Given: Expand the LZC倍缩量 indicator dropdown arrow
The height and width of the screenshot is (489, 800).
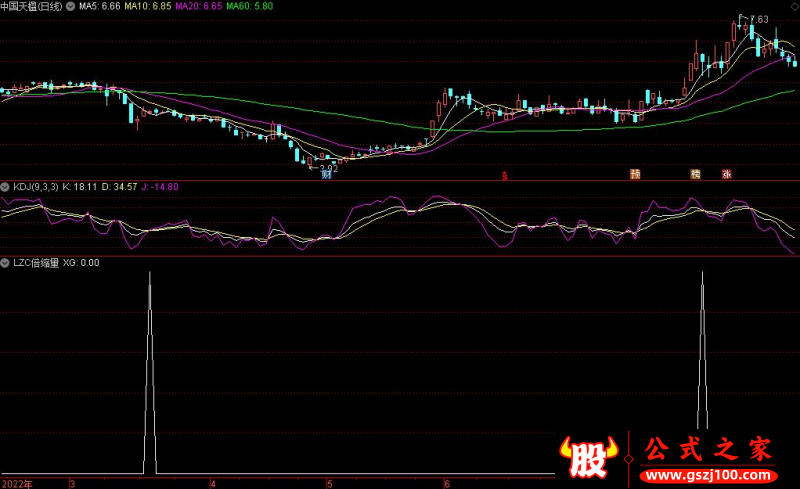Looking at the screenshot, I should tap(5, 263).
